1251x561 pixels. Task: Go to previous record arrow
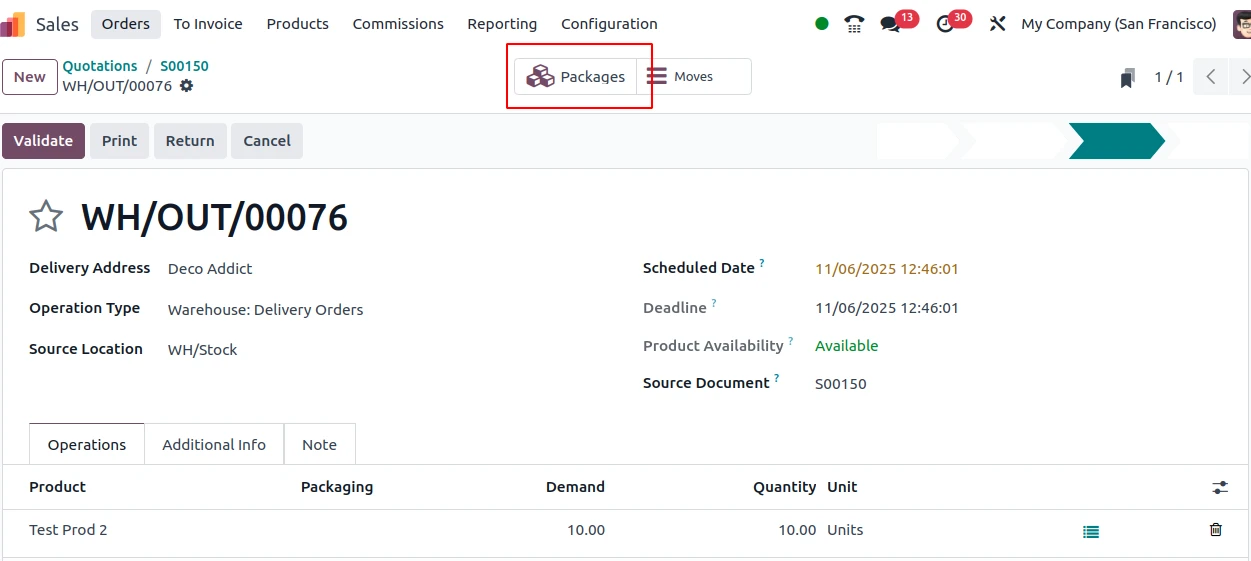1210,77
